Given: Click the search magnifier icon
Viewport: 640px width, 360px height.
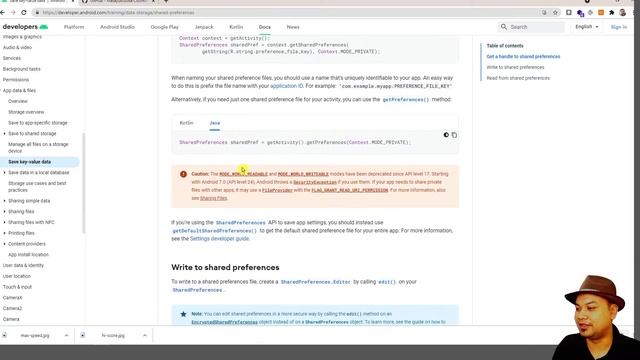Looking at the screenshot, I should (504, 27).
